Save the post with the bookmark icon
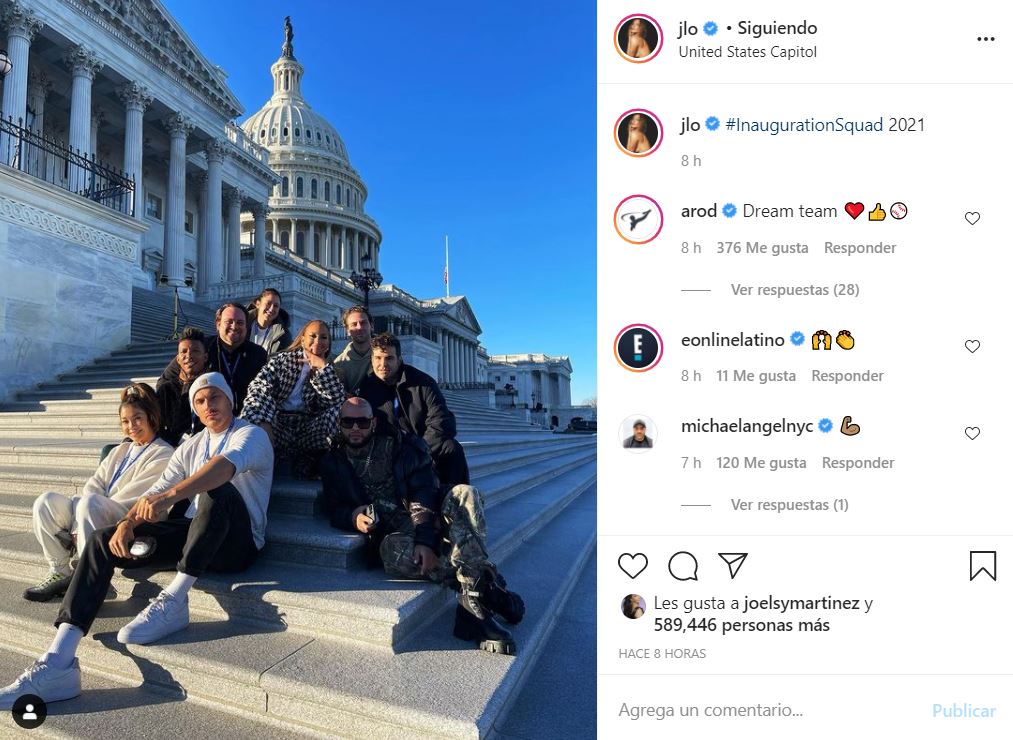This screenshot has height=740, width=1013. (983, 566)
